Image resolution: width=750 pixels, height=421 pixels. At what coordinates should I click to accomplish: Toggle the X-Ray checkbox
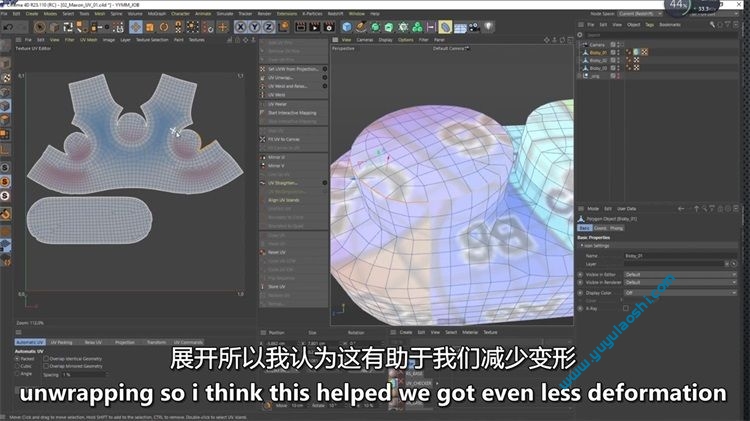(626, 309)
